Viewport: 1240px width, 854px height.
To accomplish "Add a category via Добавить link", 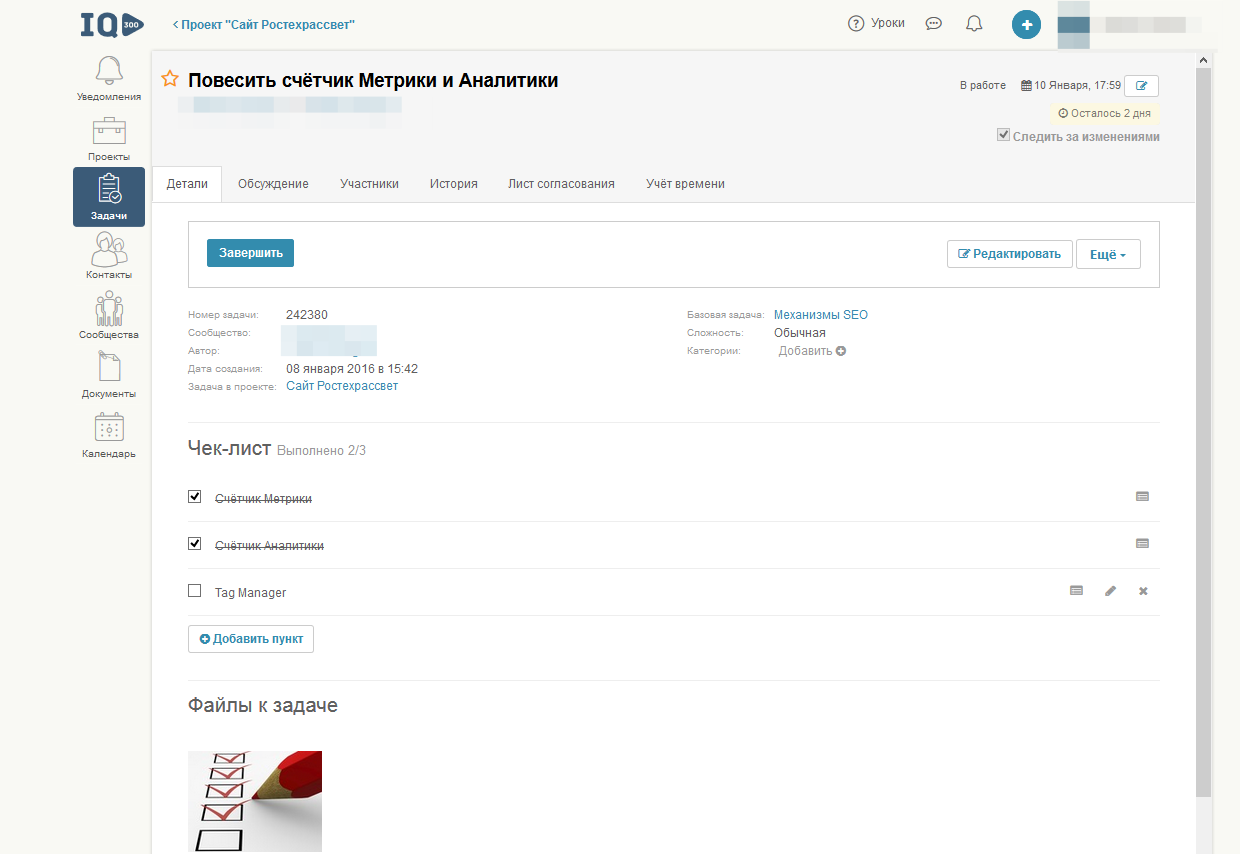I will 812,351.
